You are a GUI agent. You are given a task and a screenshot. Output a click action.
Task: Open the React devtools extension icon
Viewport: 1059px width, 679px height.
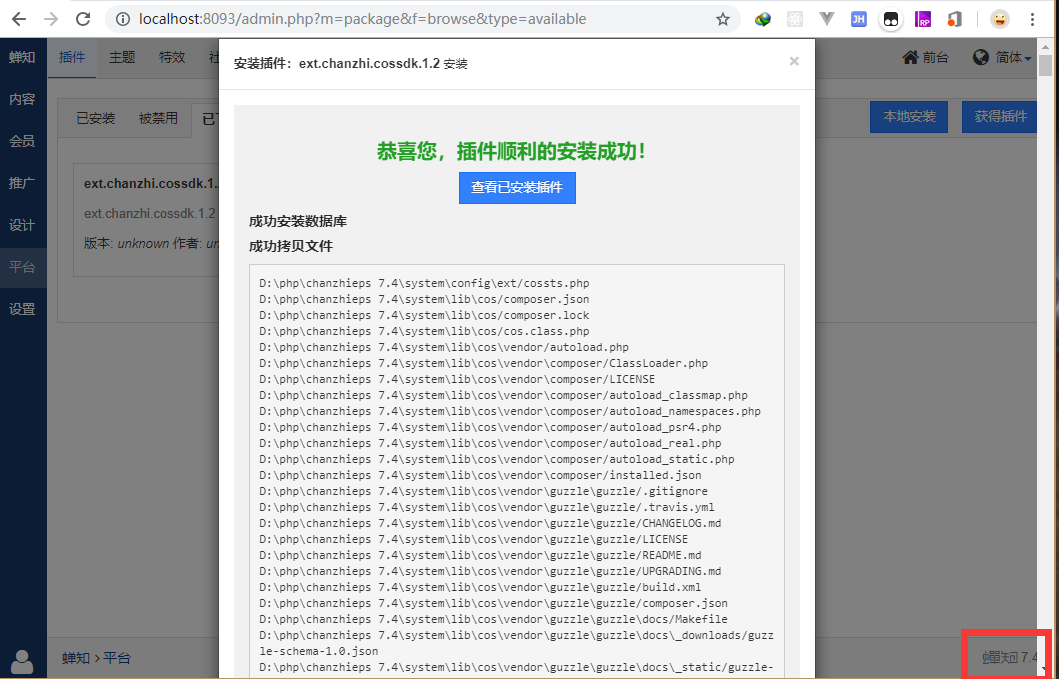pyautogui.click(x=795, y=20)
